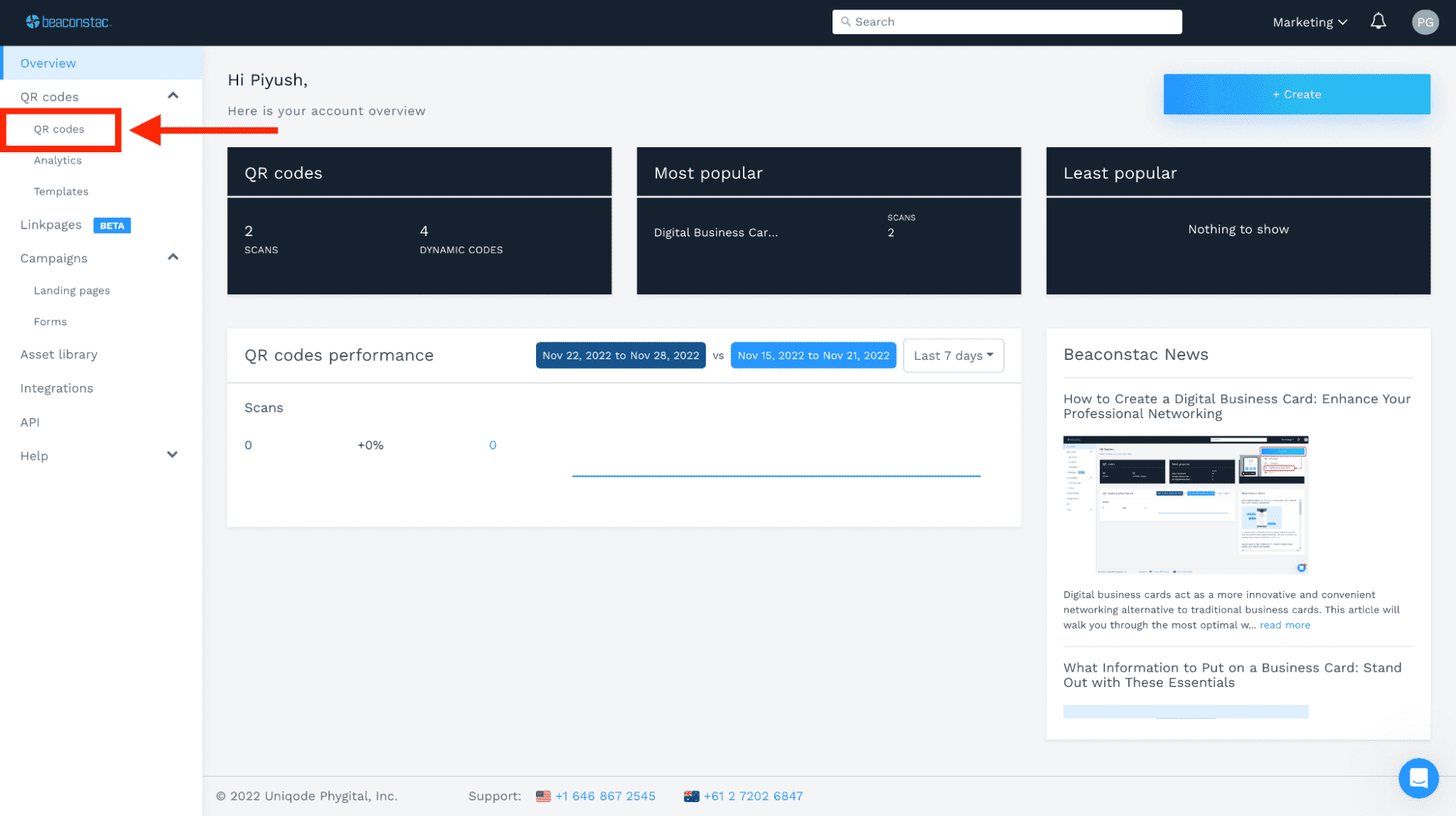Screen dimensions: 1456x816
Task: Open Templates in the sidebar
Action: click(61, 192)
